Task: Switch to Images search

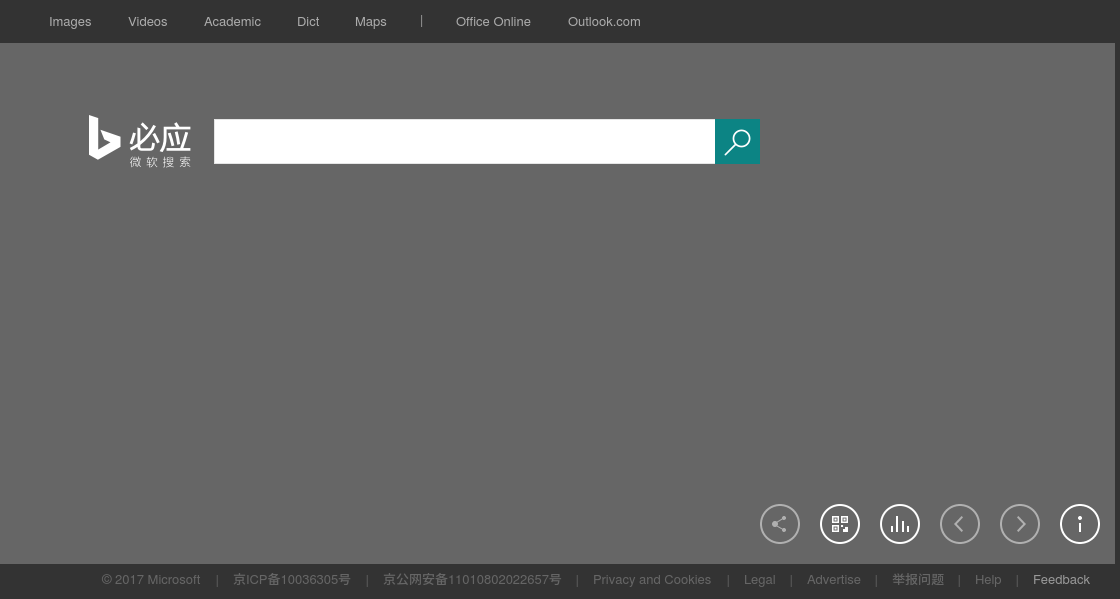Action: (70, 21)
